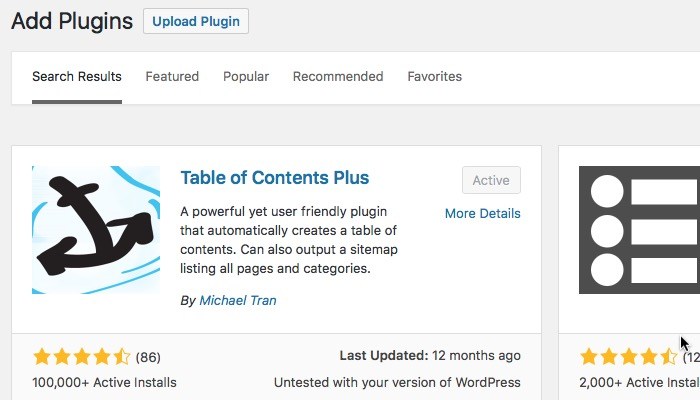This screenshot has width=700, height=400.
Task: Open the Favorites tab
Action: (434, 77)
